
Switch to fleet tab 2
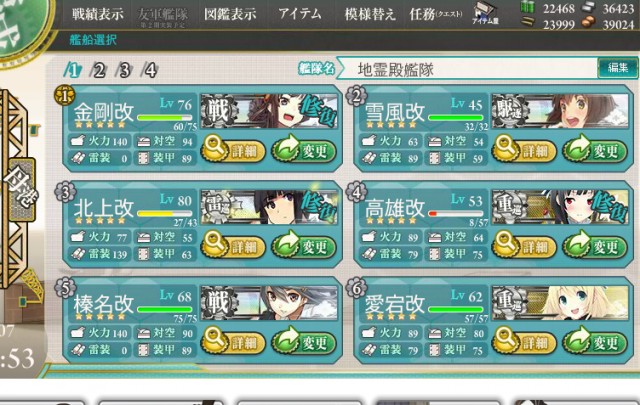98,70
